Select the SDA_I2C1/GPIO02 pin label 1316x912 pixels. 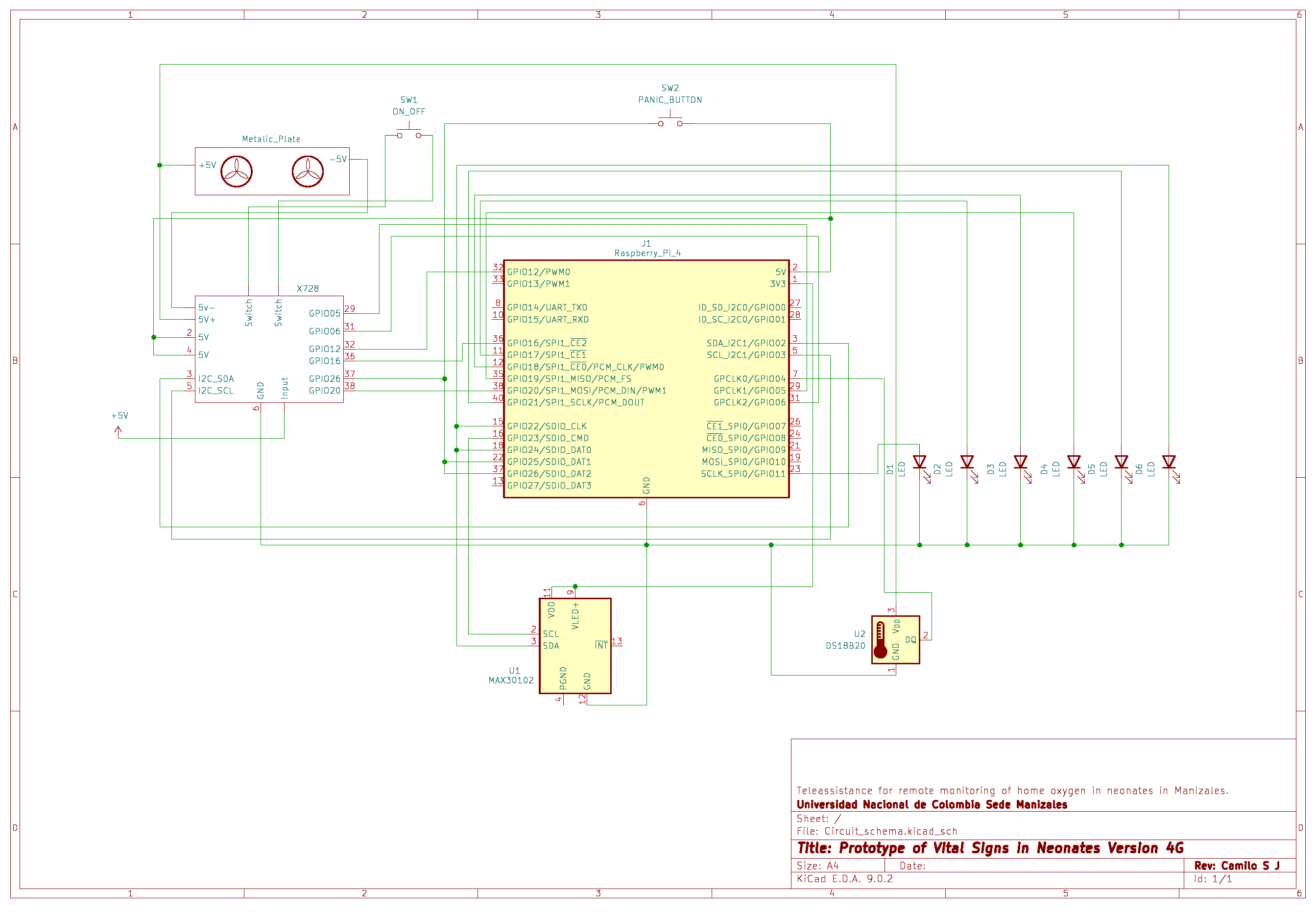click(x=745, y=344)
